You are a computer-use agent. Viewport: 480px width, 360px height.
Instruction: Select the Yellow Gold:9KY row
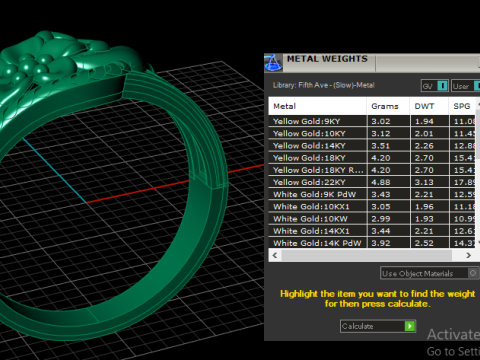tap(372, 121)
